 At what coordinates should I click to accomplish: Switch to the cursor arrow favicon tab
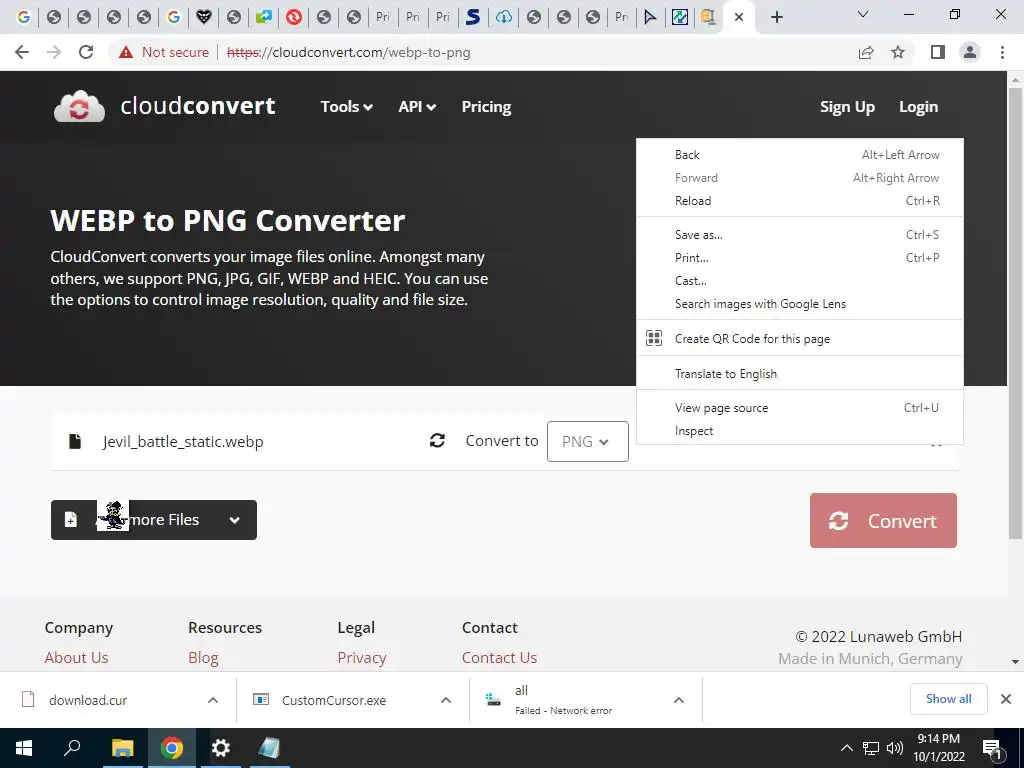pyautogui.click(x=650, y=17)
